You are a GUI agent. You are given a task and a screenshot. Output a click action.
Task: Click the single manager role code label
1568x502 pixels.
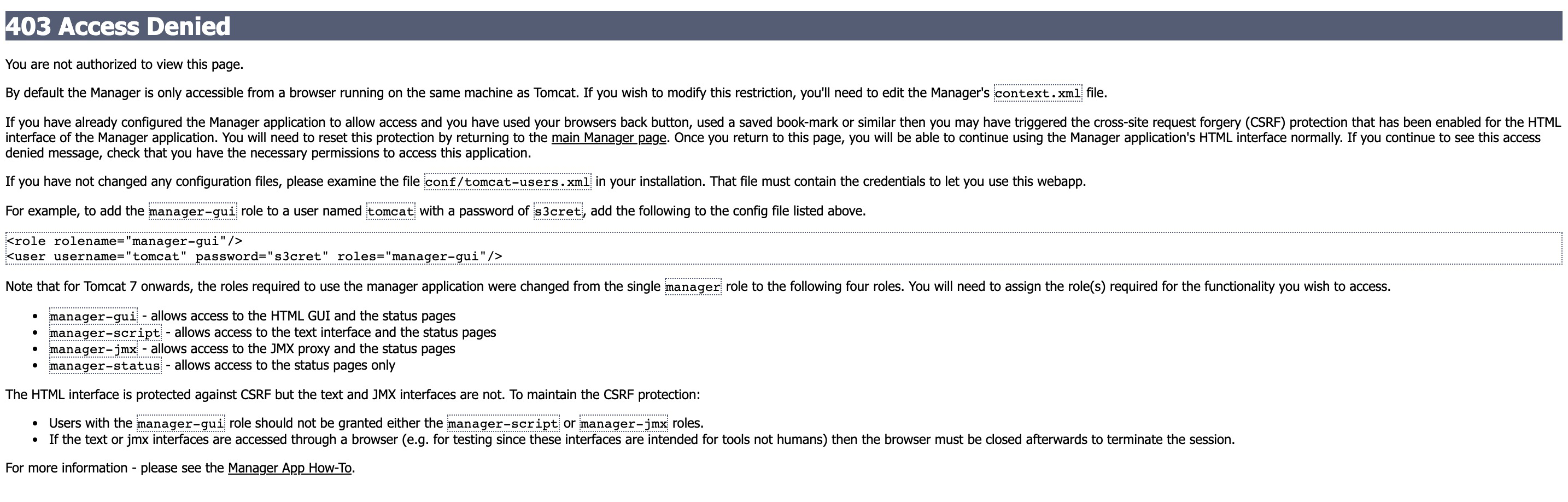point(693,287)
